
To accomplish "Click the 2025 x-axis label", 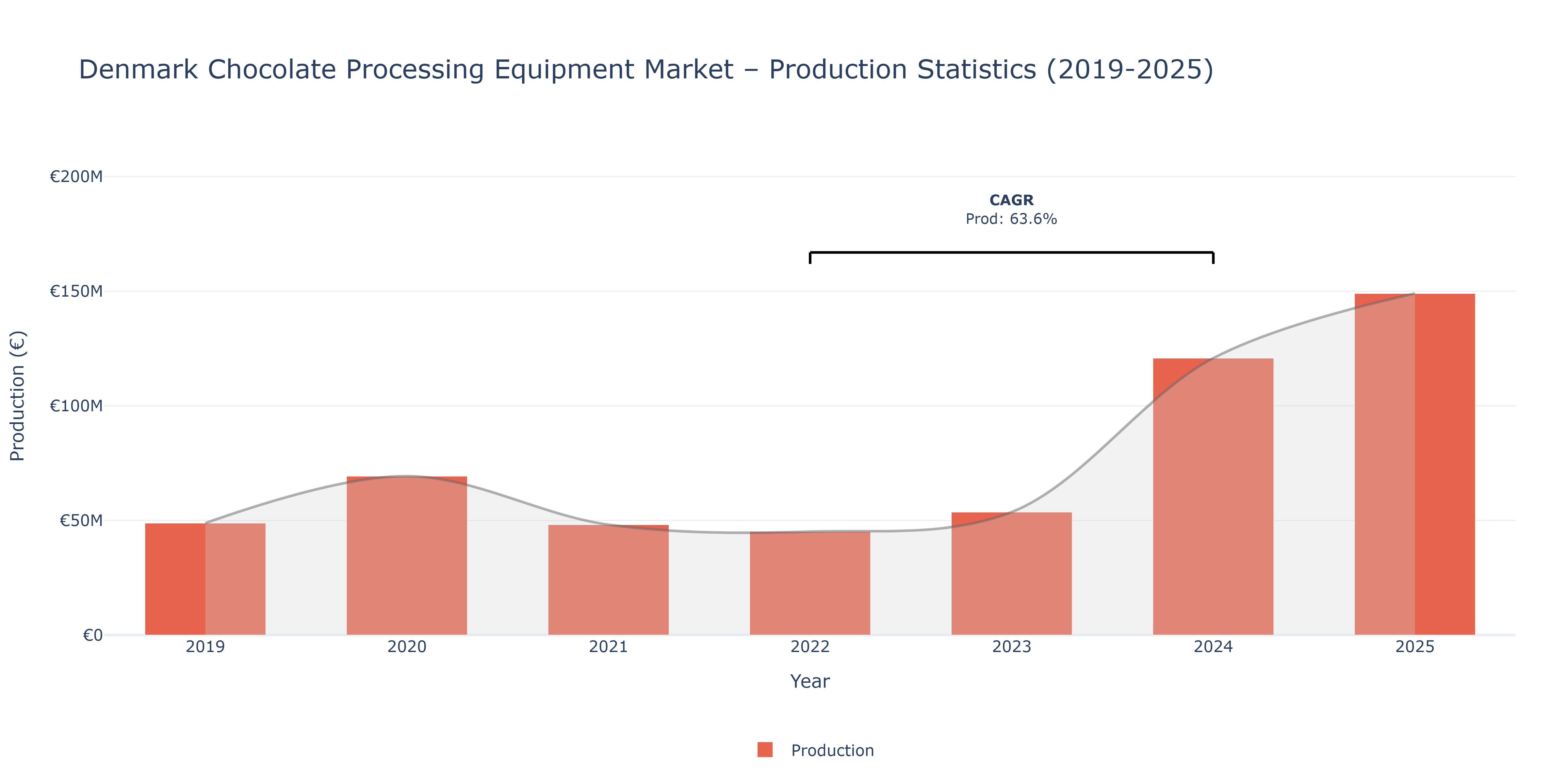I will 1414,646.
